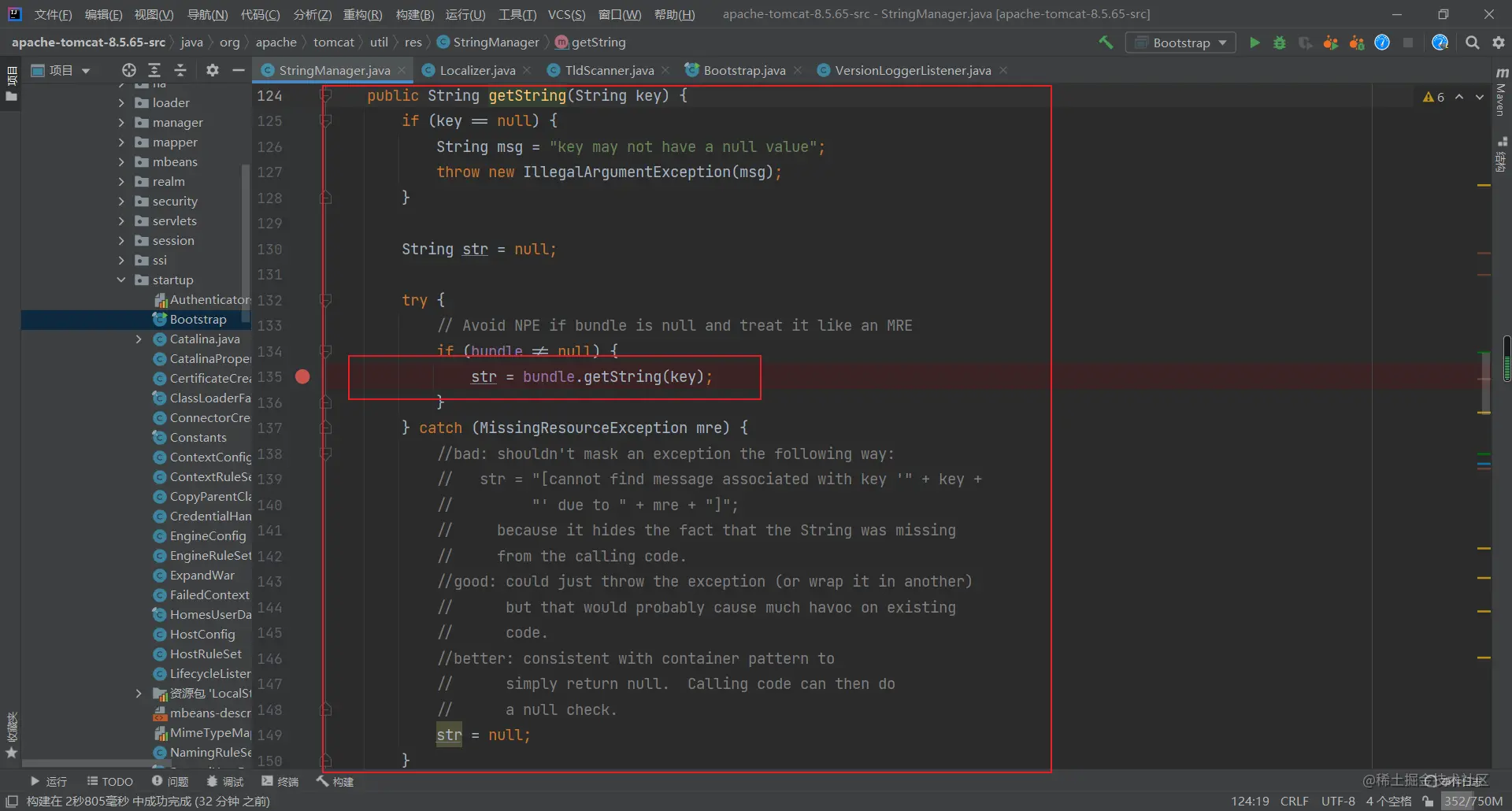The height and width of the screenshot is (811, 1512).
Task: Click the read-only lock status icon
Action: click(x=1428, y=801)
